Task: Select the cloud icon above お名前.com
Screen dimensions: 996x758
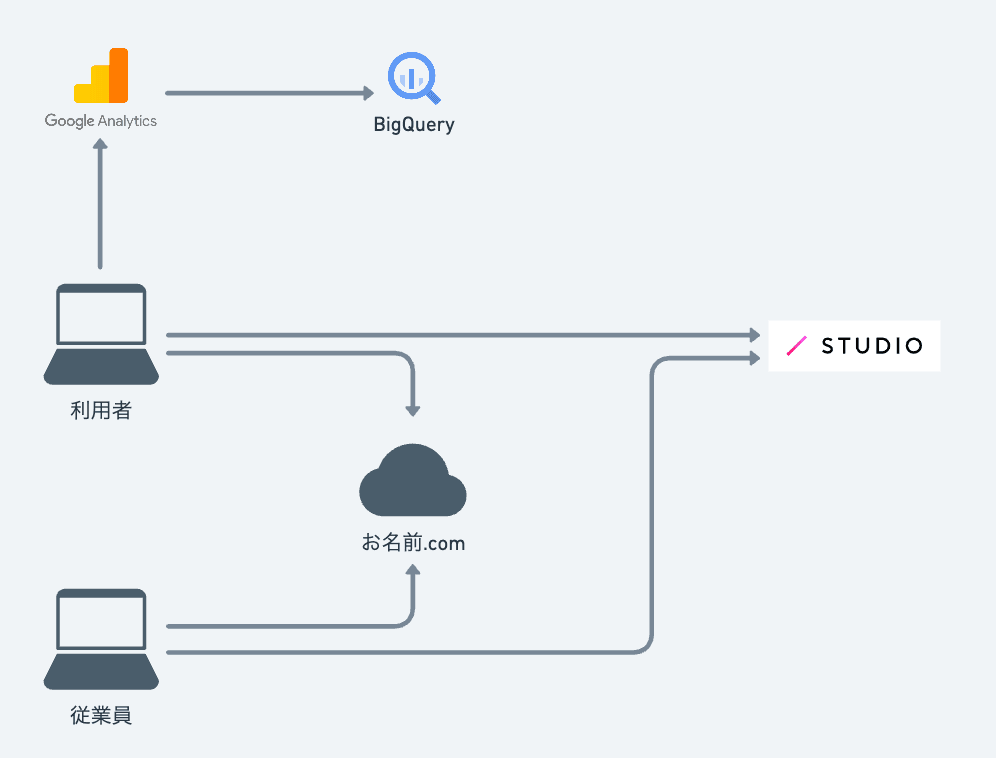Action: coord(413,480)
